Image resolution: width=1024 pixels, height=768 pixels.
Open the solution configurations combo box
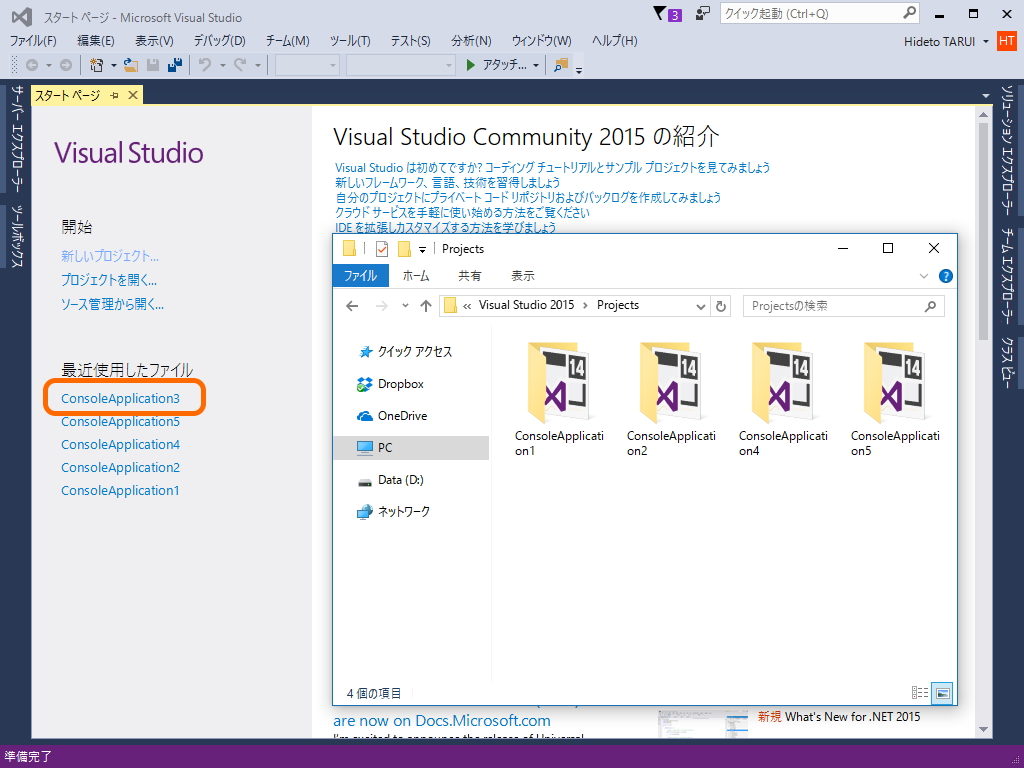307,65
